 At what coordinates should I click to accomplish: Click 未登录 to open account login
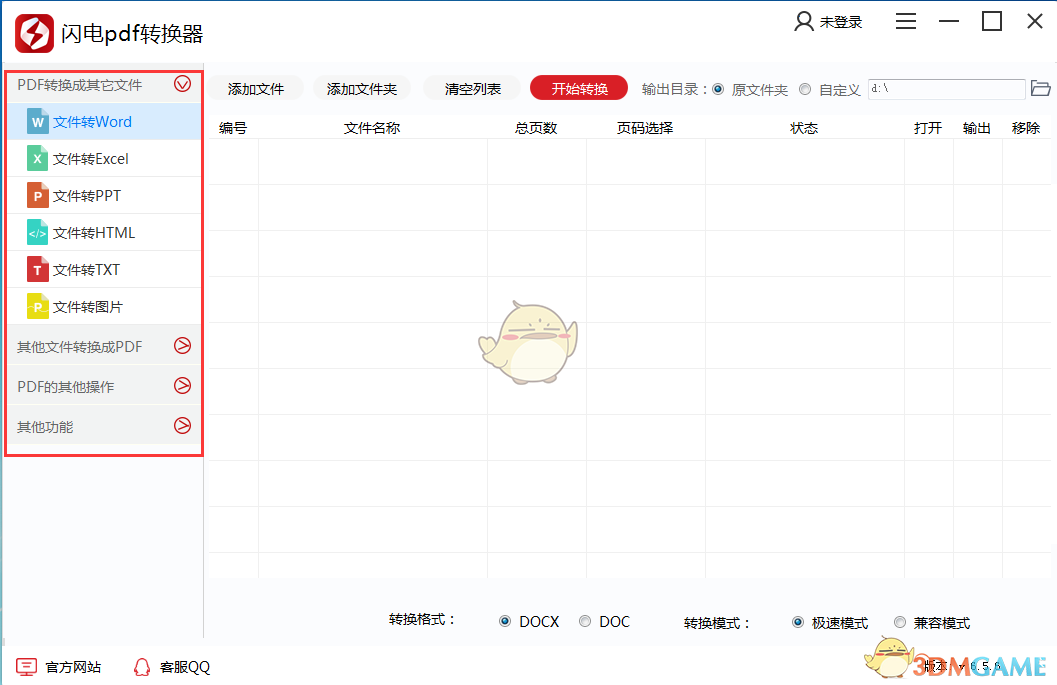829,20
